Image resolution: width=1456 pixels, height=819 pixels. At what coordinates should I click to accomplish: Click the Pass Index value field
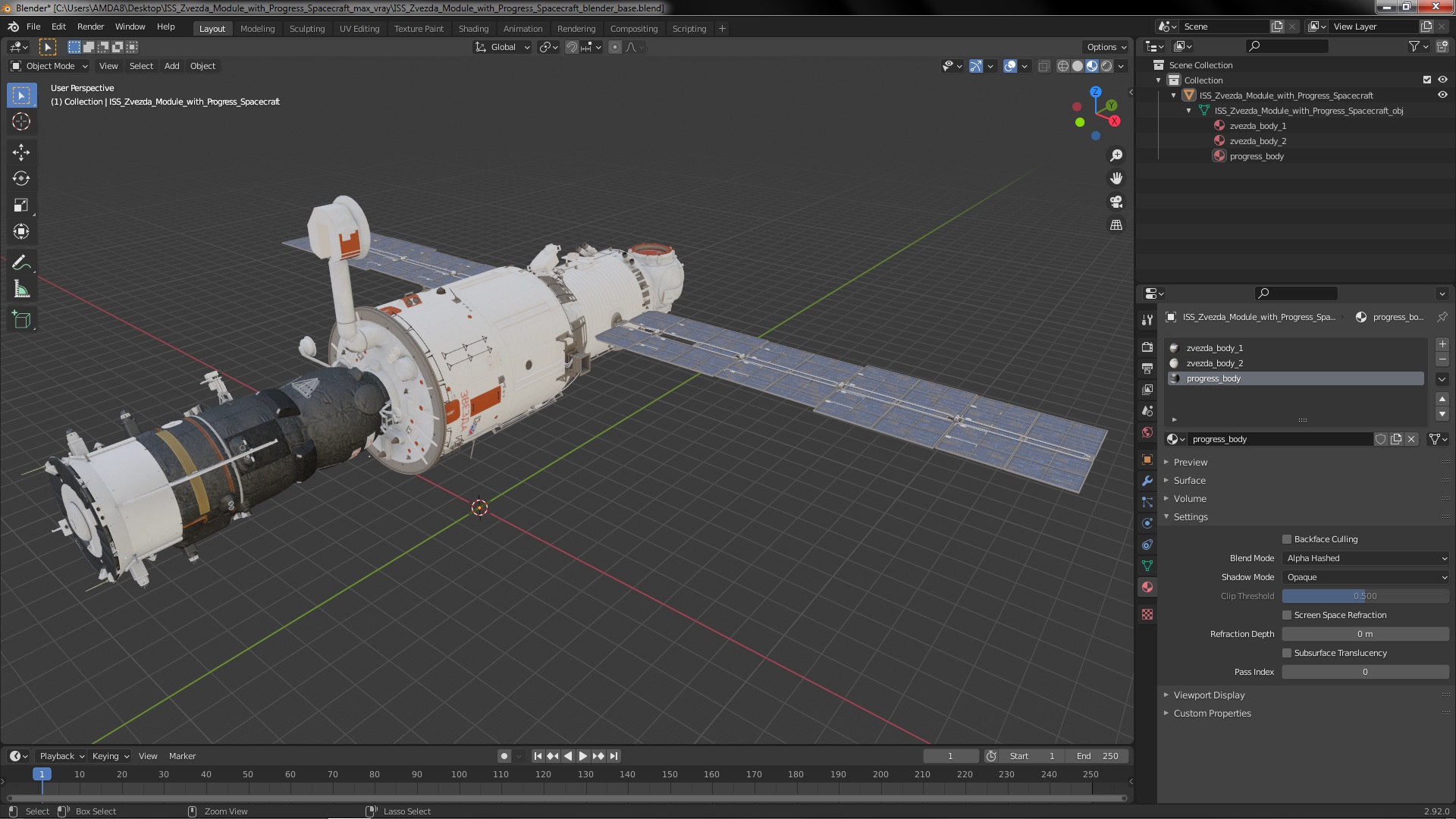[x=1366, y=672]
